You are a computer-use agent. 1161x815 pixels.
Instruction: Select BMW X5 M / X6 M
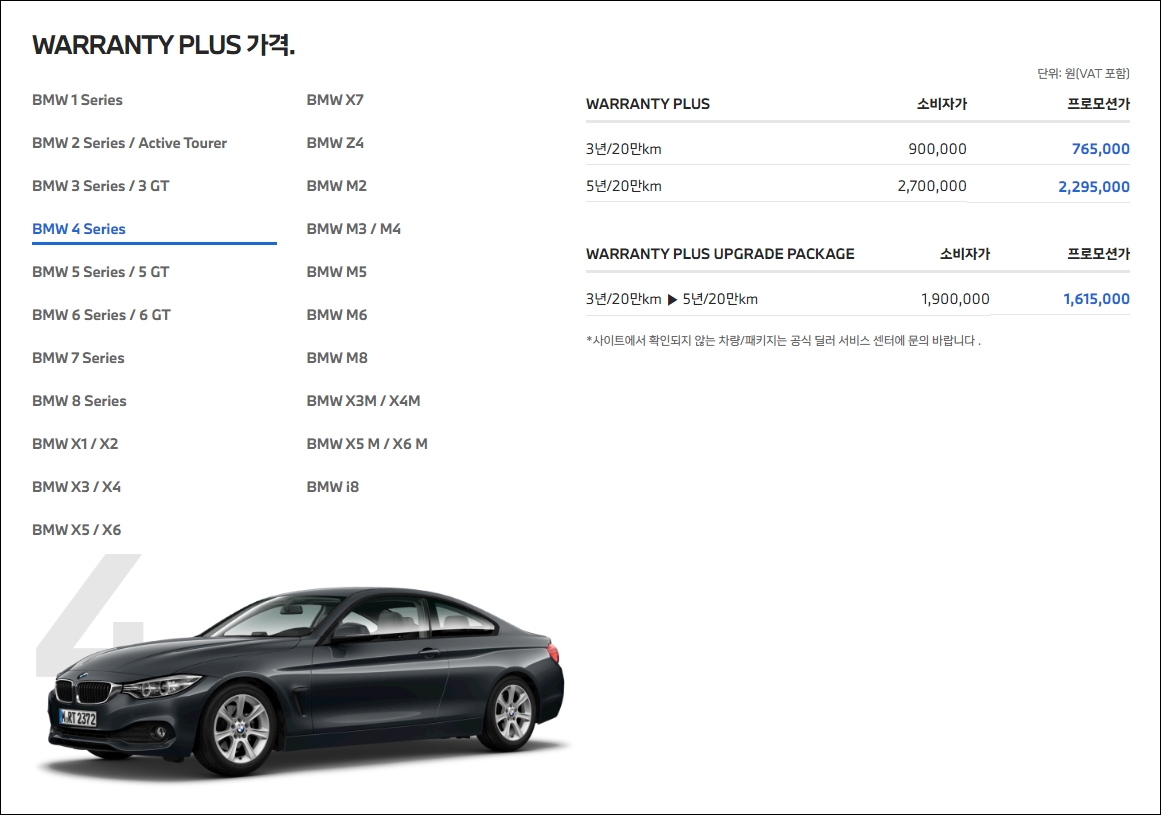(367, 443)
